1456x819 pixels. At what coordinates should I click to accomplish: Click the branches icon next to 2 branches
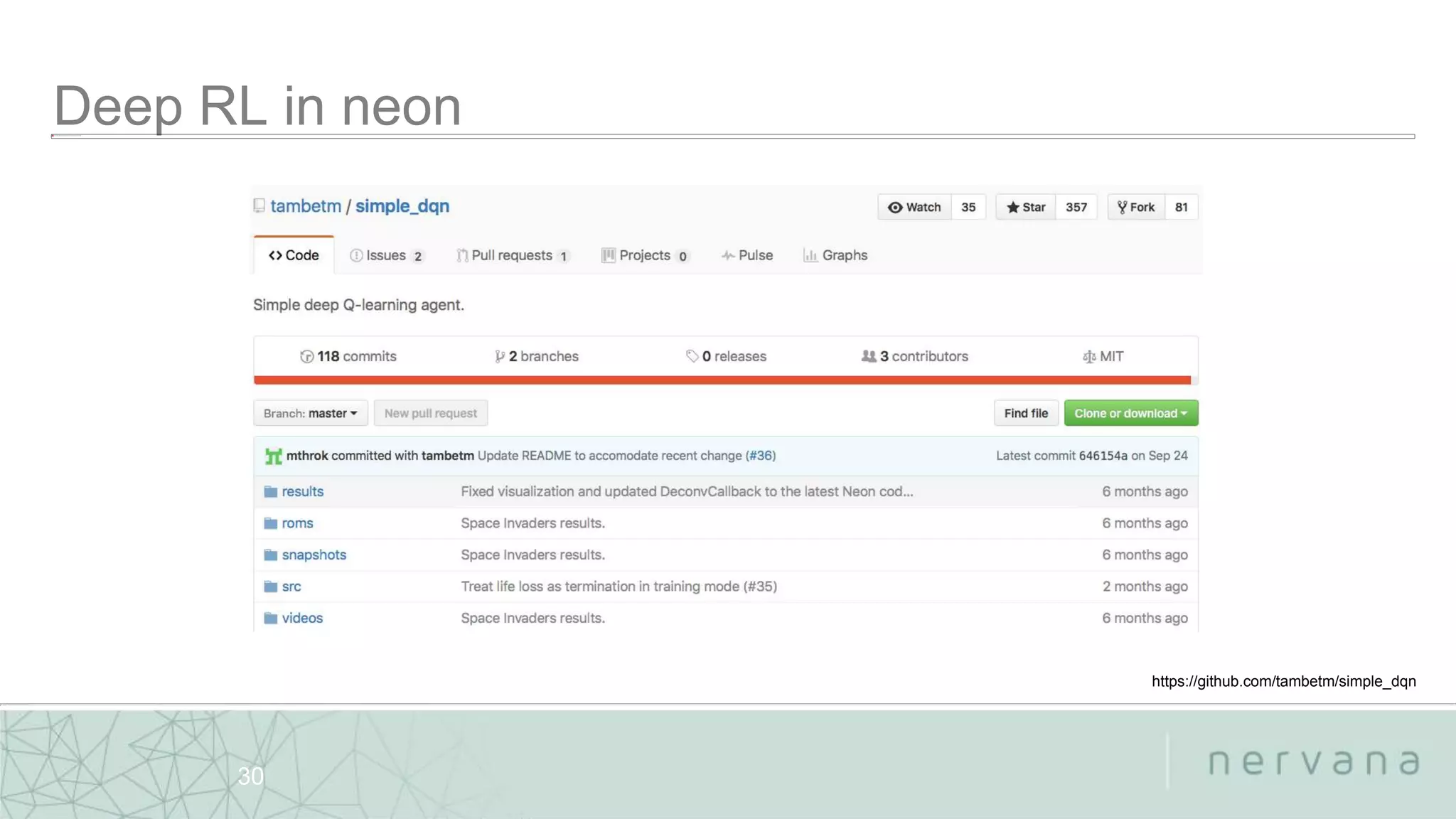click(x=500, y=356)
